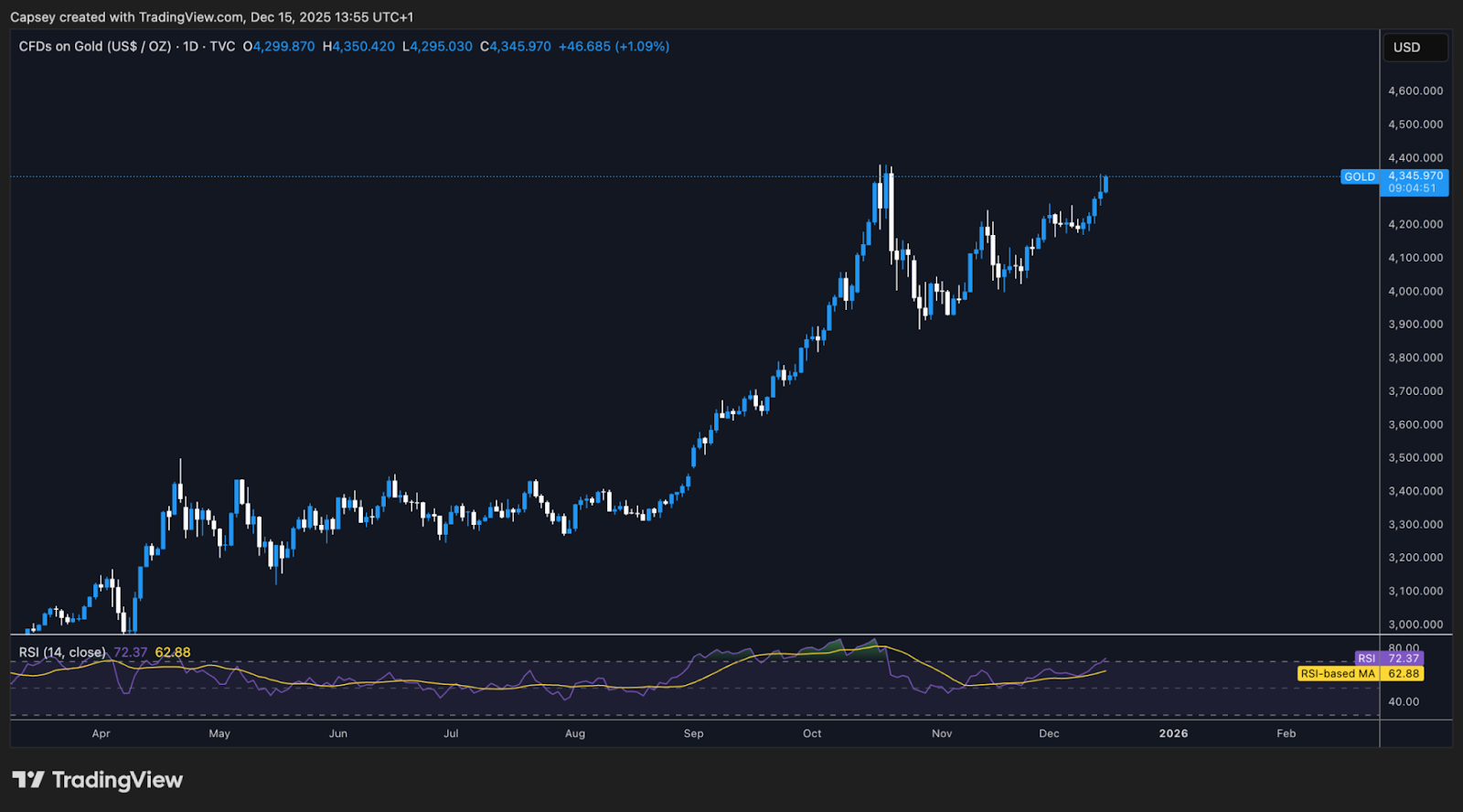Click the 3,000.000 price scale label
Viewport: 1463px width, 812px height.
click(x=1415, y=625)
